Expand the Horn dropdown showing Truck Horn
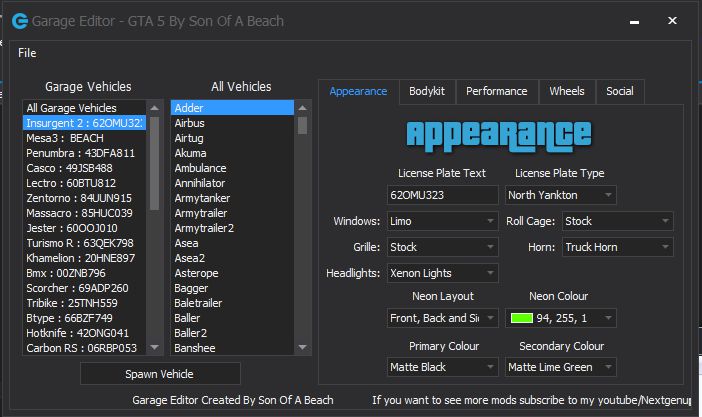Viewport: 702px width, 417px height. point(617,247)
